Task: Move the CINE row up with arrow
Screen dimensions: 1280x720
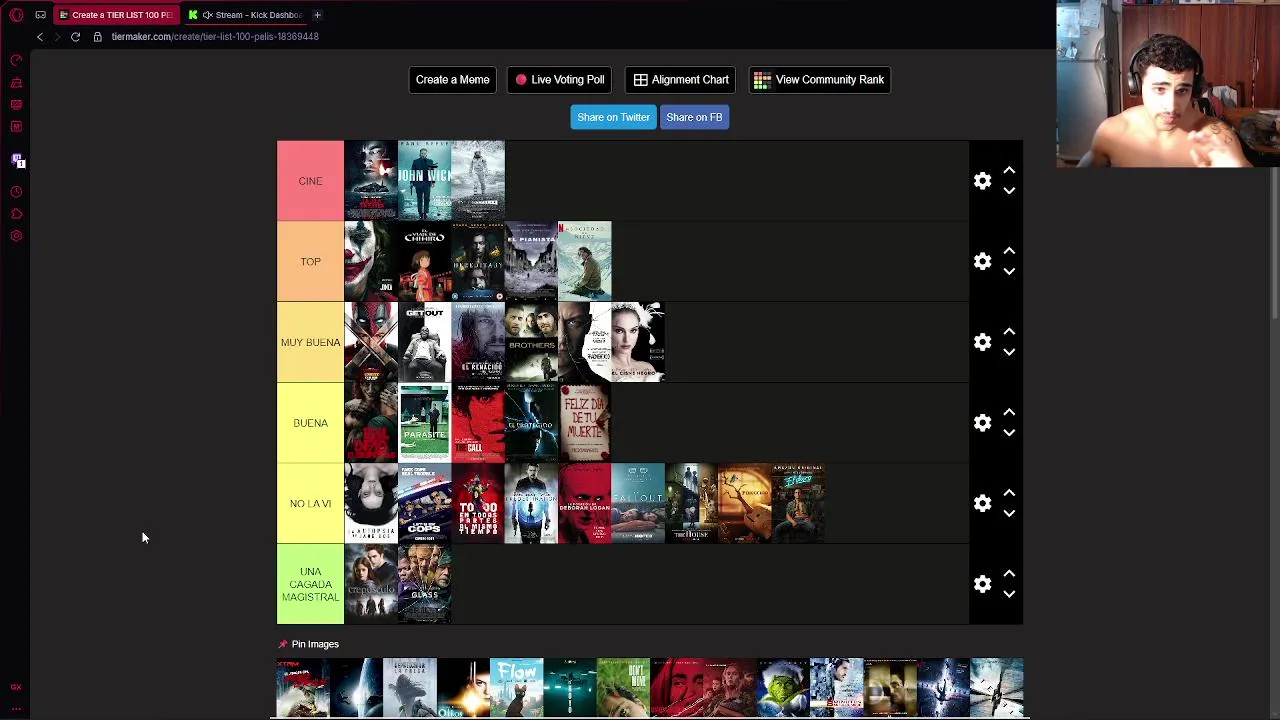Action: 1009,171
